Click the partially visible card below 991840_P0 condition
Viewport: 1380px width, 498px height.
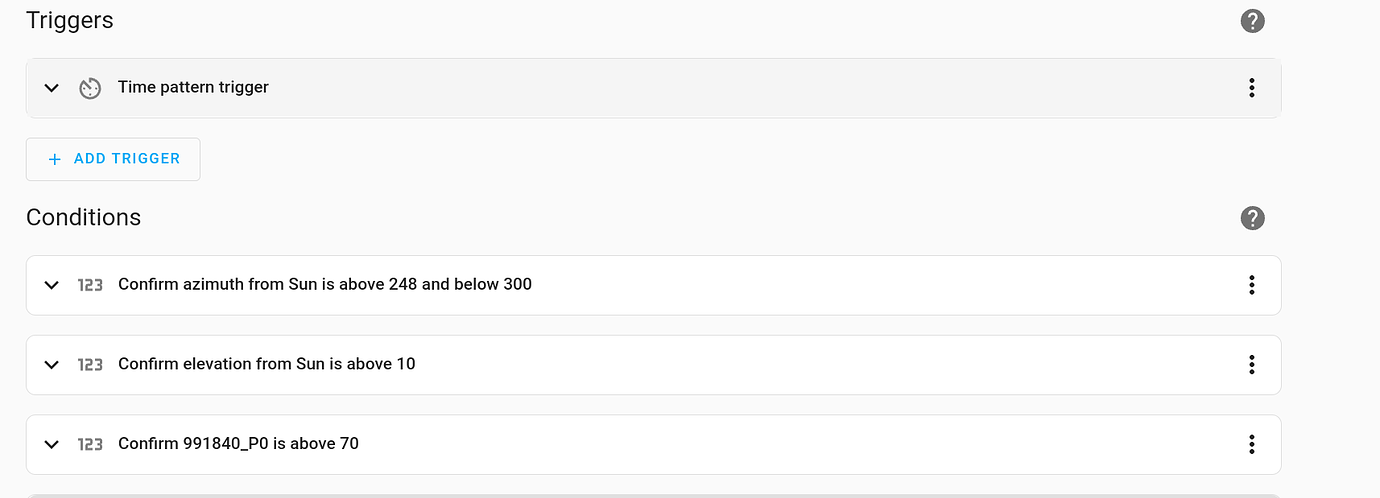click(x=653, y=495)
